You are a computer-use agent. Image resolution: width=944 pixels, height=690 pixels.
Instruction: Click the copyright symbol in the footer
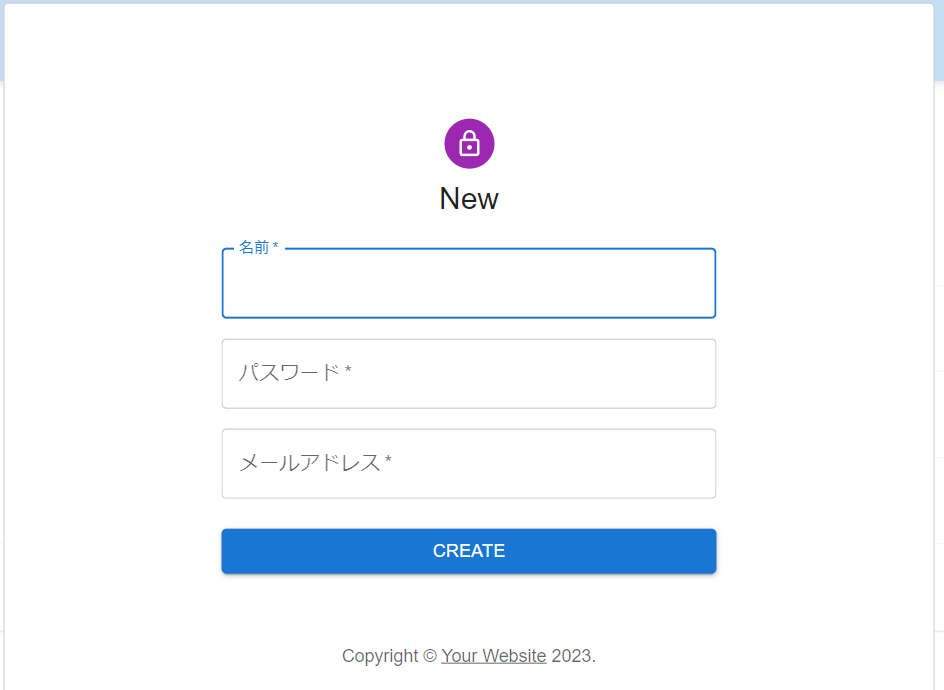point(430,655)
